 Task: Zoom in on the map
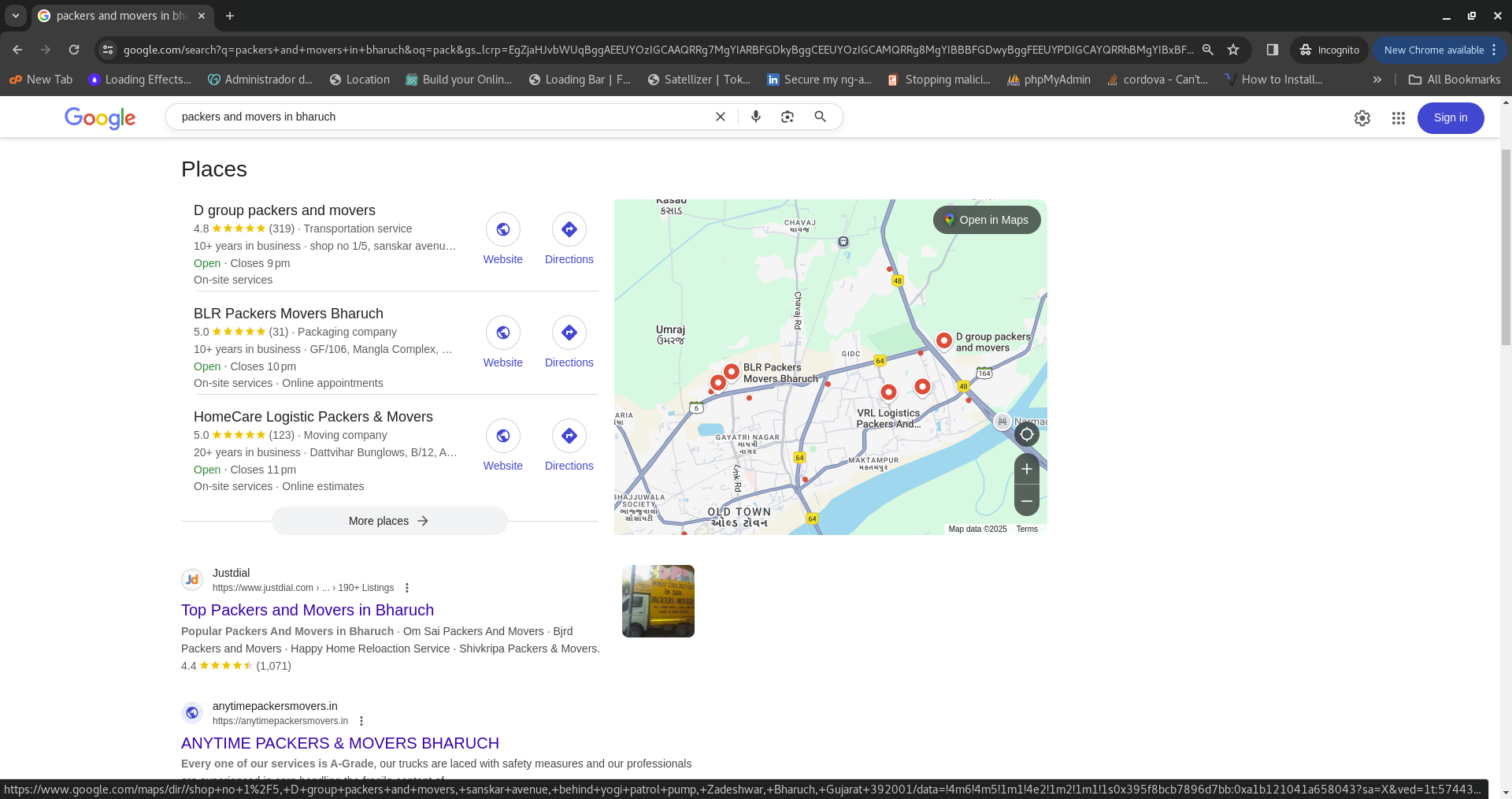tap(1027, 469)
